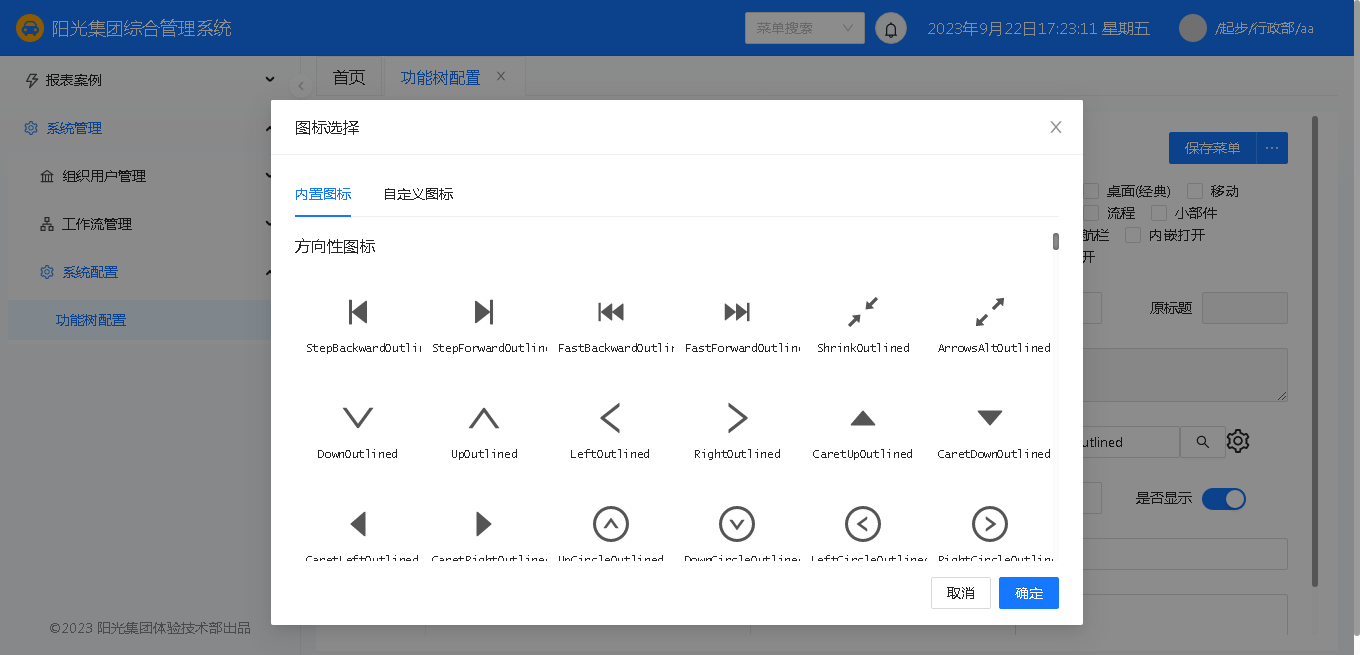The width and height of the screenshot is (1360, 655).
Task: Toggle the 是否显示 switch
Action: (1223, 498)
